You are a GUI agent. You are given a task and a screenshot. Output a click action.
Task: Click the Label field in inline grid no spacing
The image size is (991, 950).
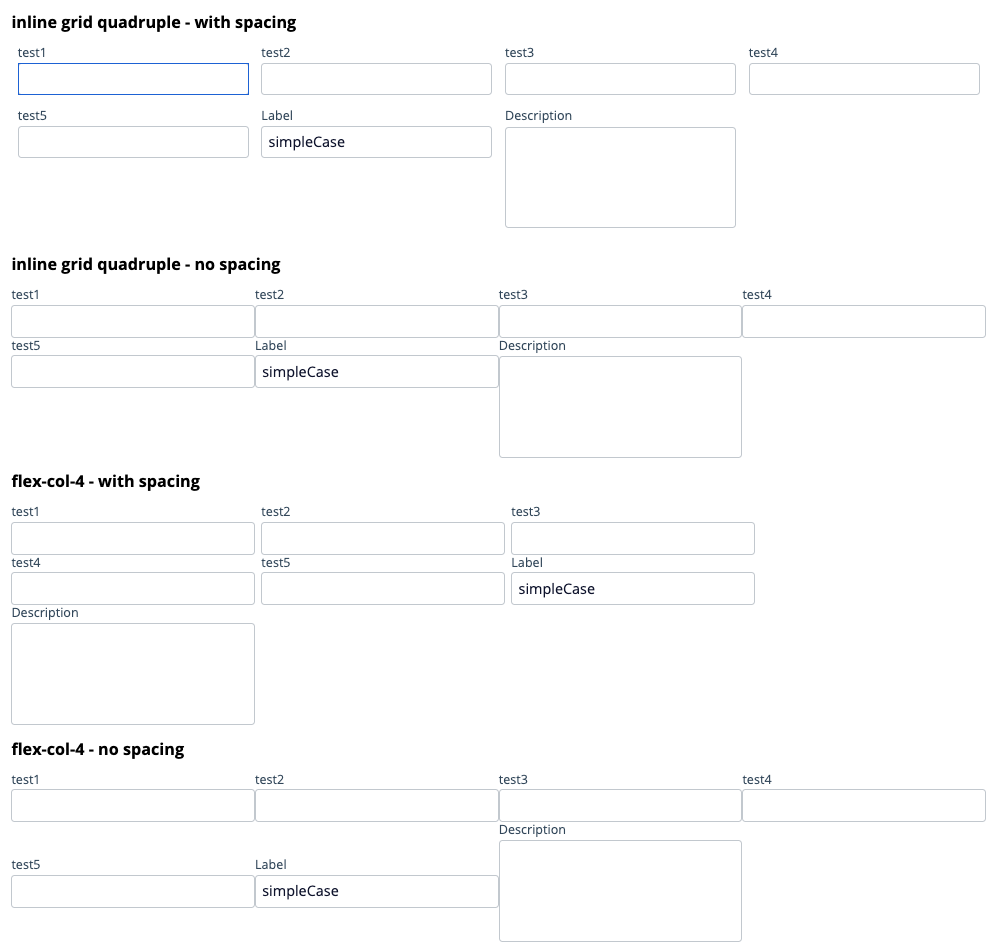pos(377,372)
